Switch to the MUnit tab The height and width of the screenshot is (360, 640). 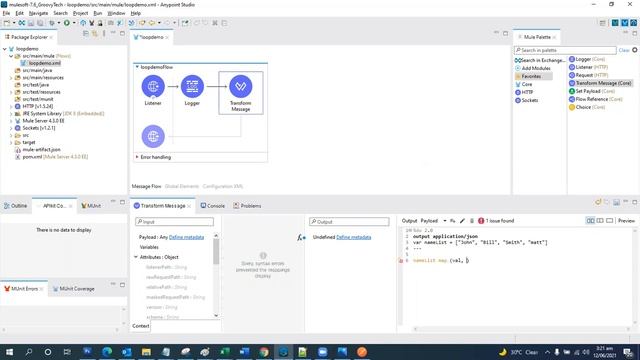pyautogui.click(x=91, y=206)
